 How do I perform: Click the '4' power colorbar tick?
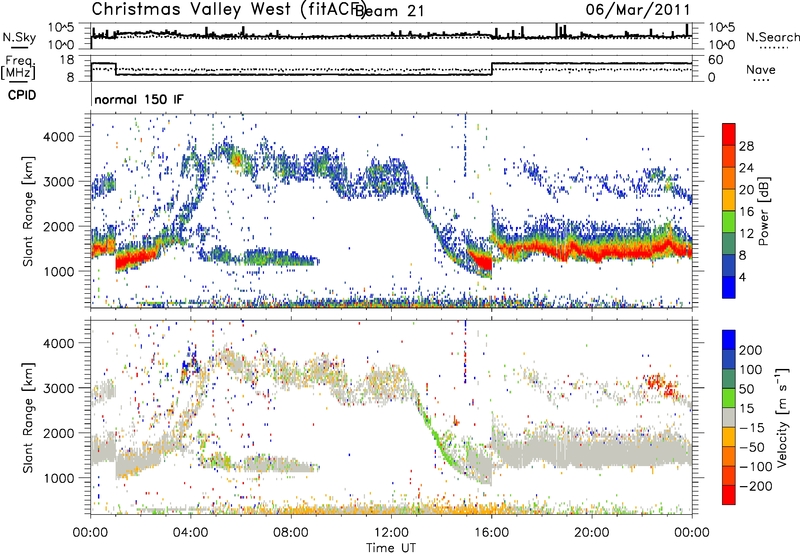(x=743, y=277)
